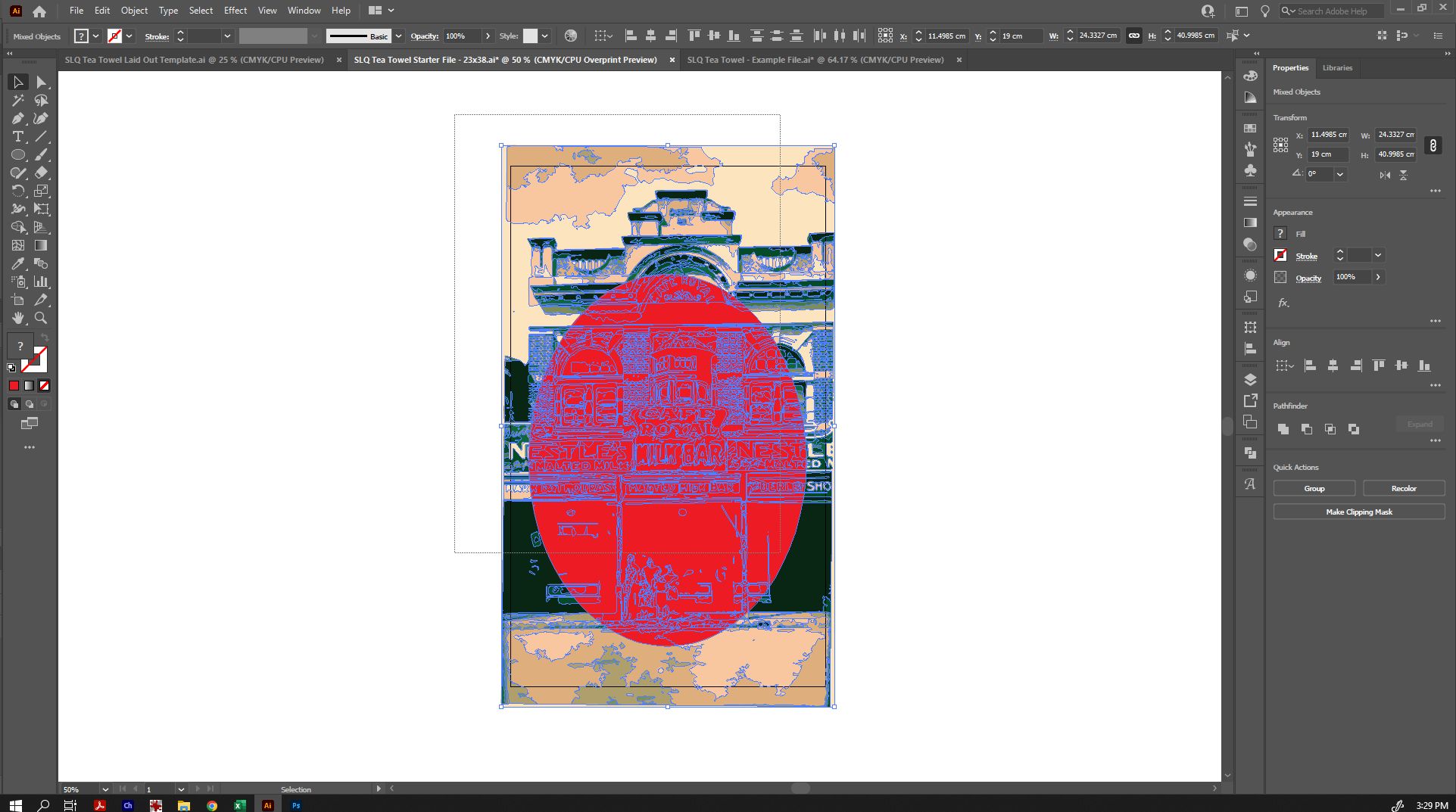Choose the Column Graph tool

(42, 282)
